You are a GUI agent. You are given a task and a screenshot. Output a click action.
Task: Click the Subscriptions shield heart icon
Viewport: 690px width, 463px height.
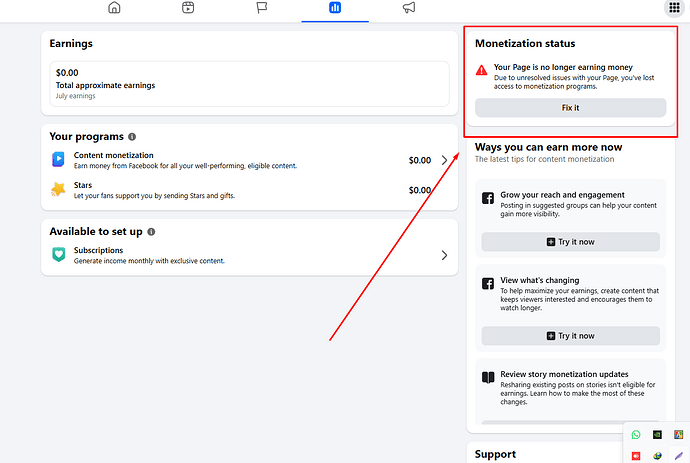[59, 254]
